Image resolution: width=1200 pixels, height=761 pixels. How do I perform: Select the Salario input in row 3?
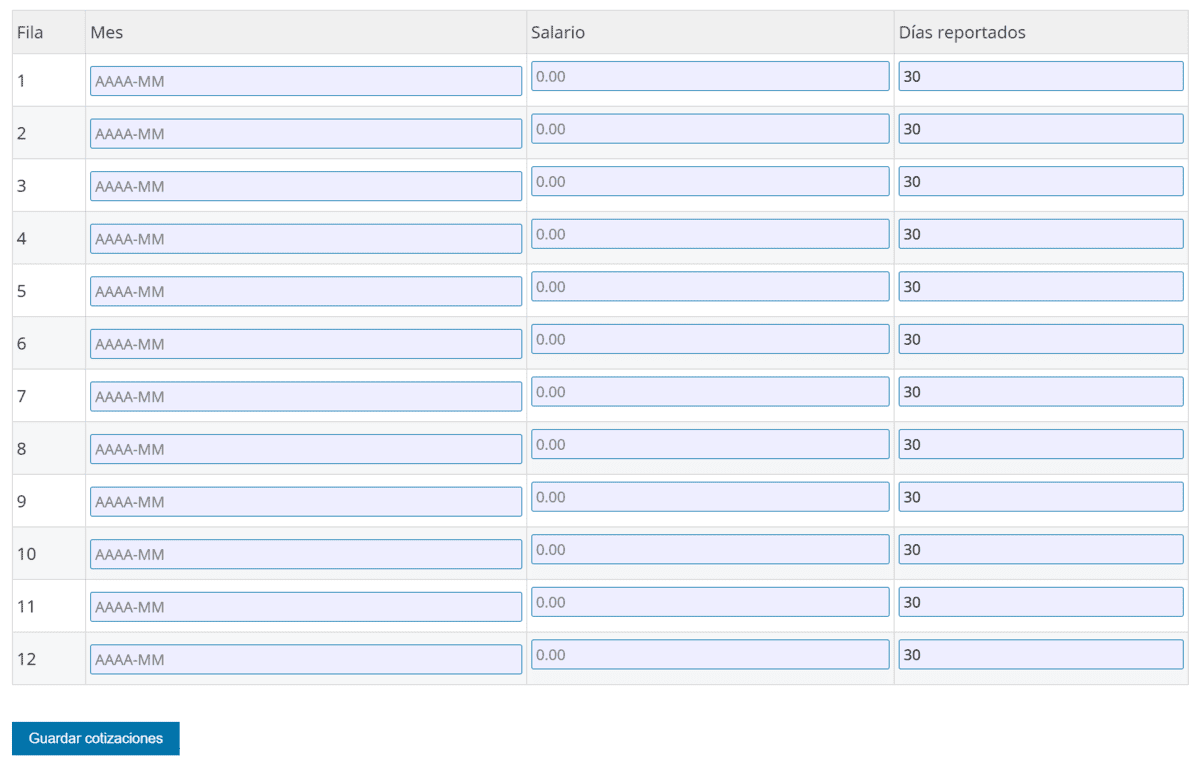[x=709, y=181]
